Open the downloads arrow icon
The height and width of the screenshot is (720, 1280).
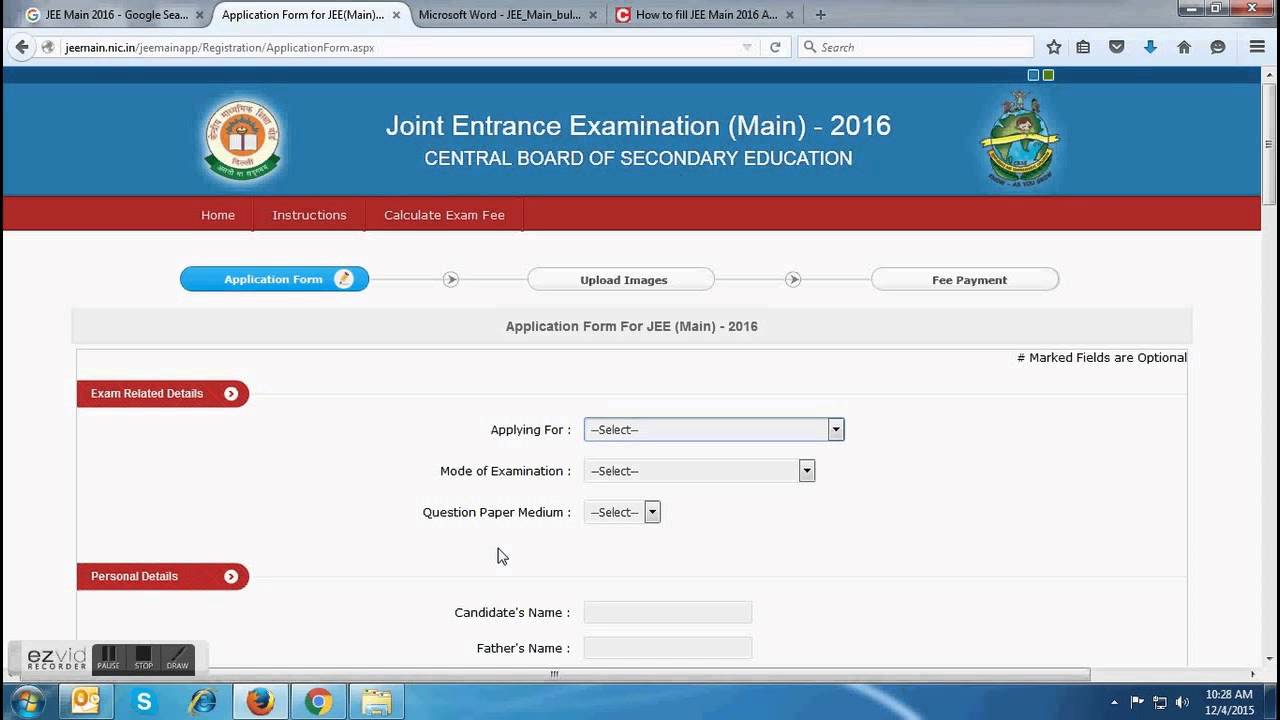[x=1150, y=47]
